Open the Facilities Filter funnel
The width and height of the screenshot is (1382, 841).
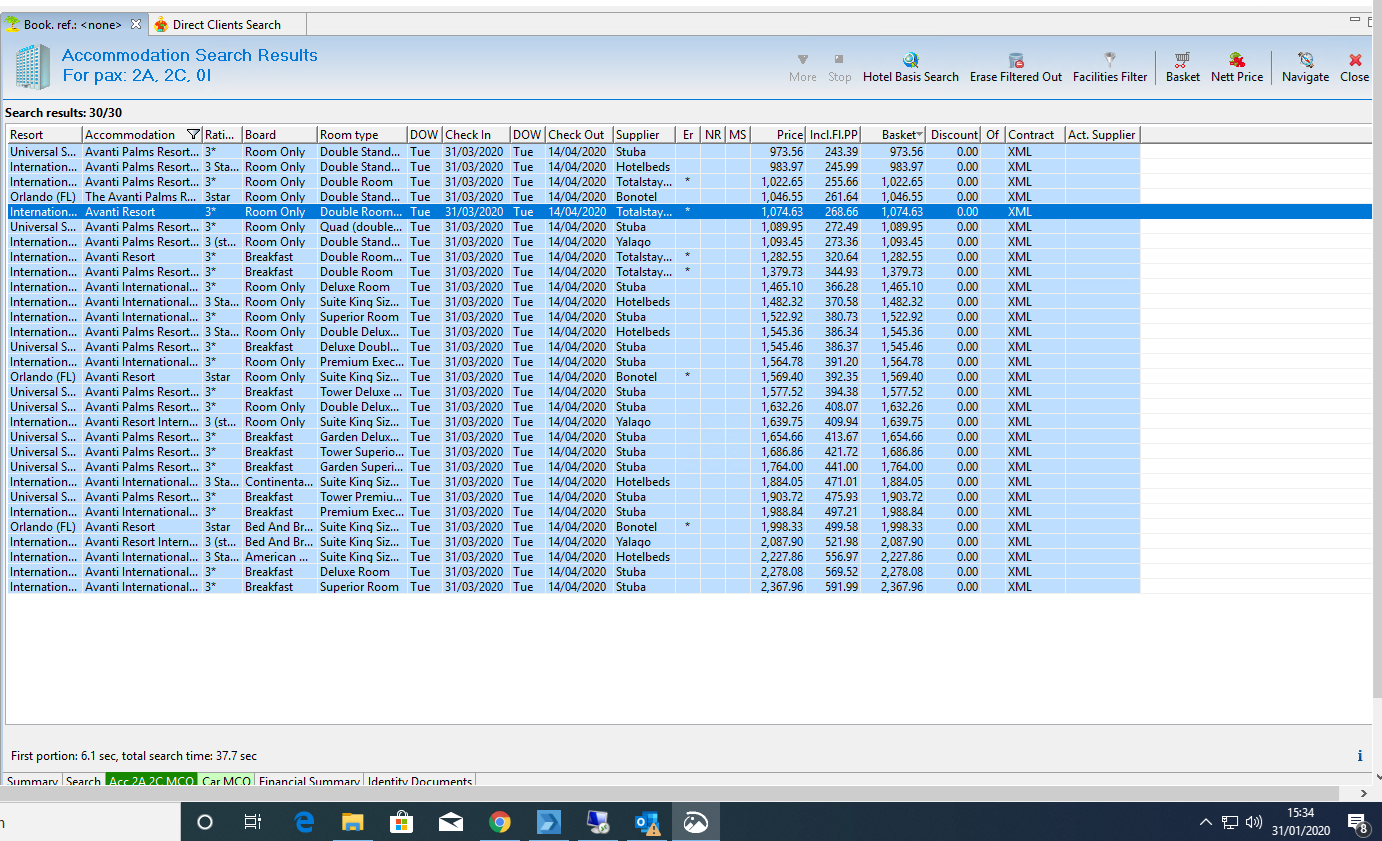(1109, 61)
